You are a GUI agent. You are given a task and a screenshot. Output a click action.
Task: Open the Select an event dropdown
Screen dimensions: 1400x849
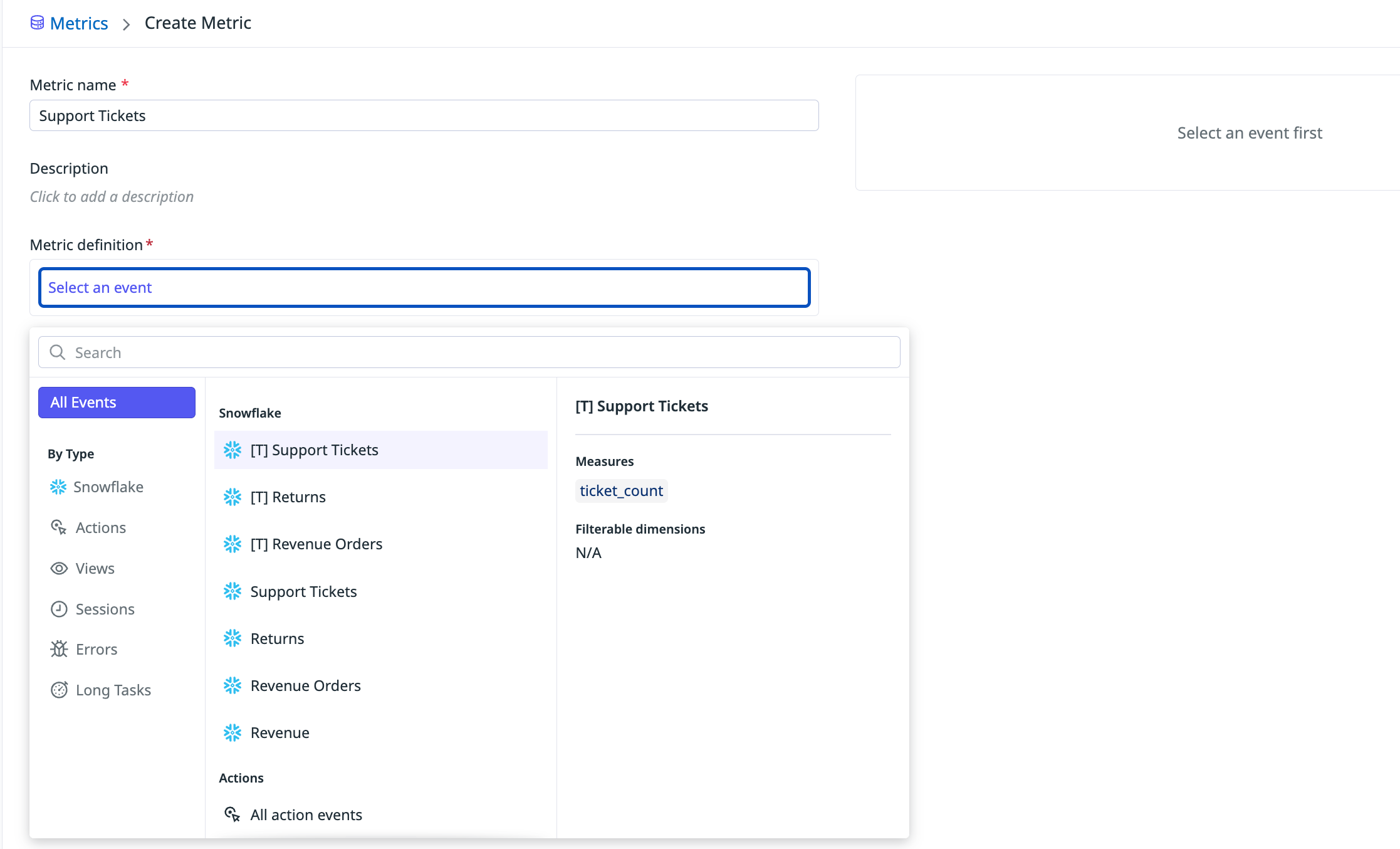coord(424,287)
